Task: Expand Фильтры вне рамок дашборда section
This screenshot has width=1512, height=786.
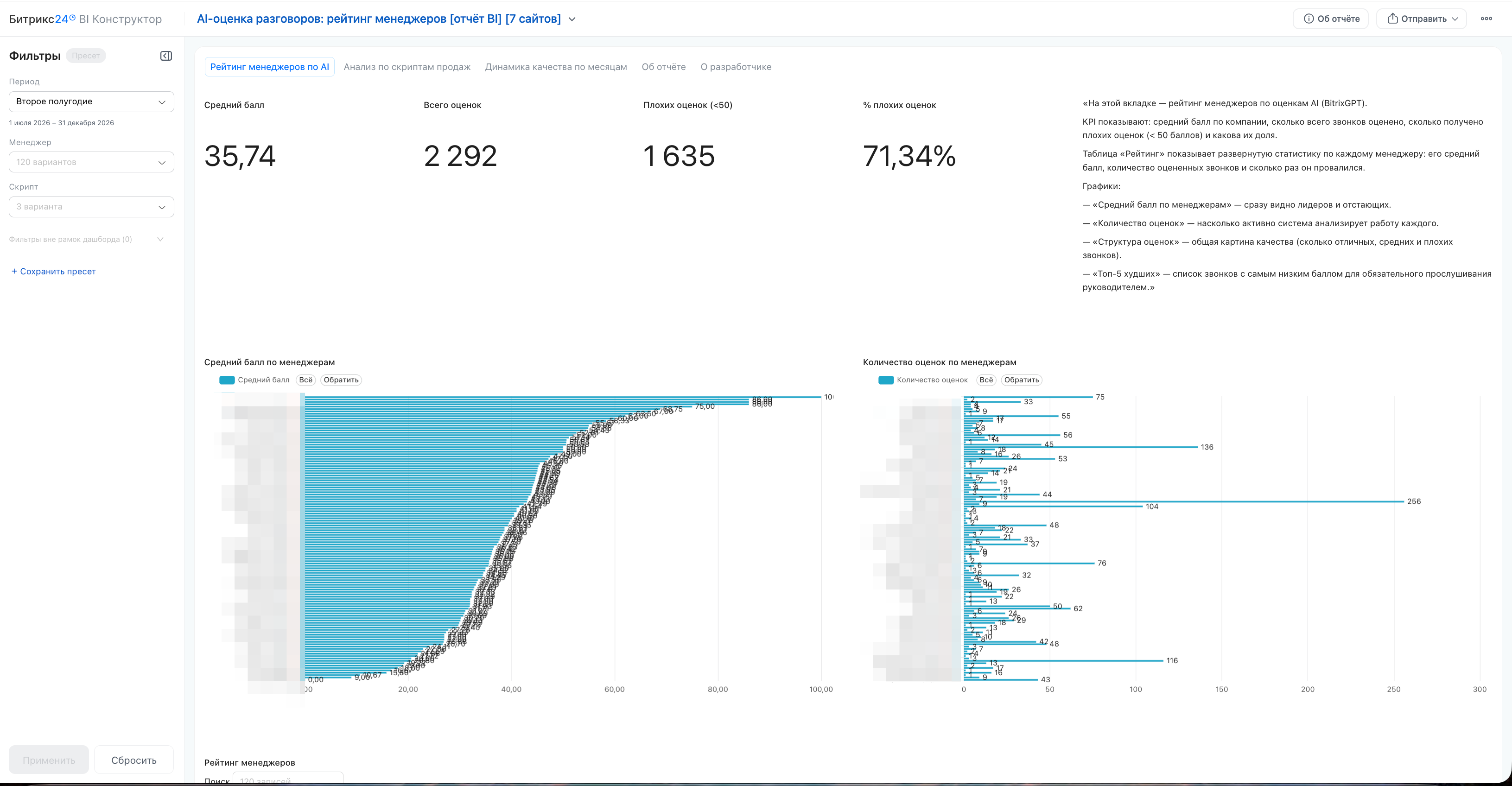Action: (86, 240)
